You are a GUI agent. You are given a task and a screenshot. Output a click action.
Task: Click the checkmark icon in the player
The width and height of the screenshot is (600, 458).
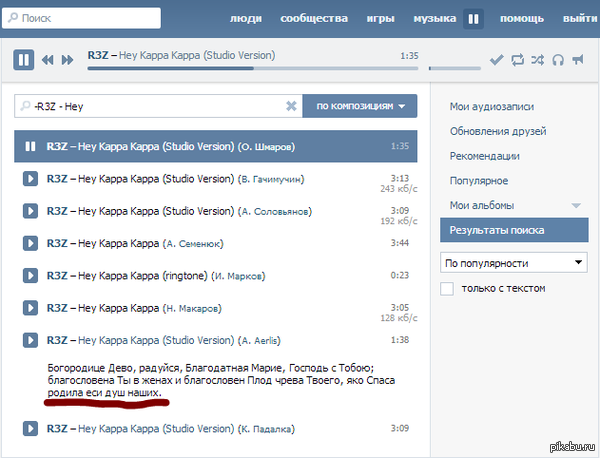496,60
